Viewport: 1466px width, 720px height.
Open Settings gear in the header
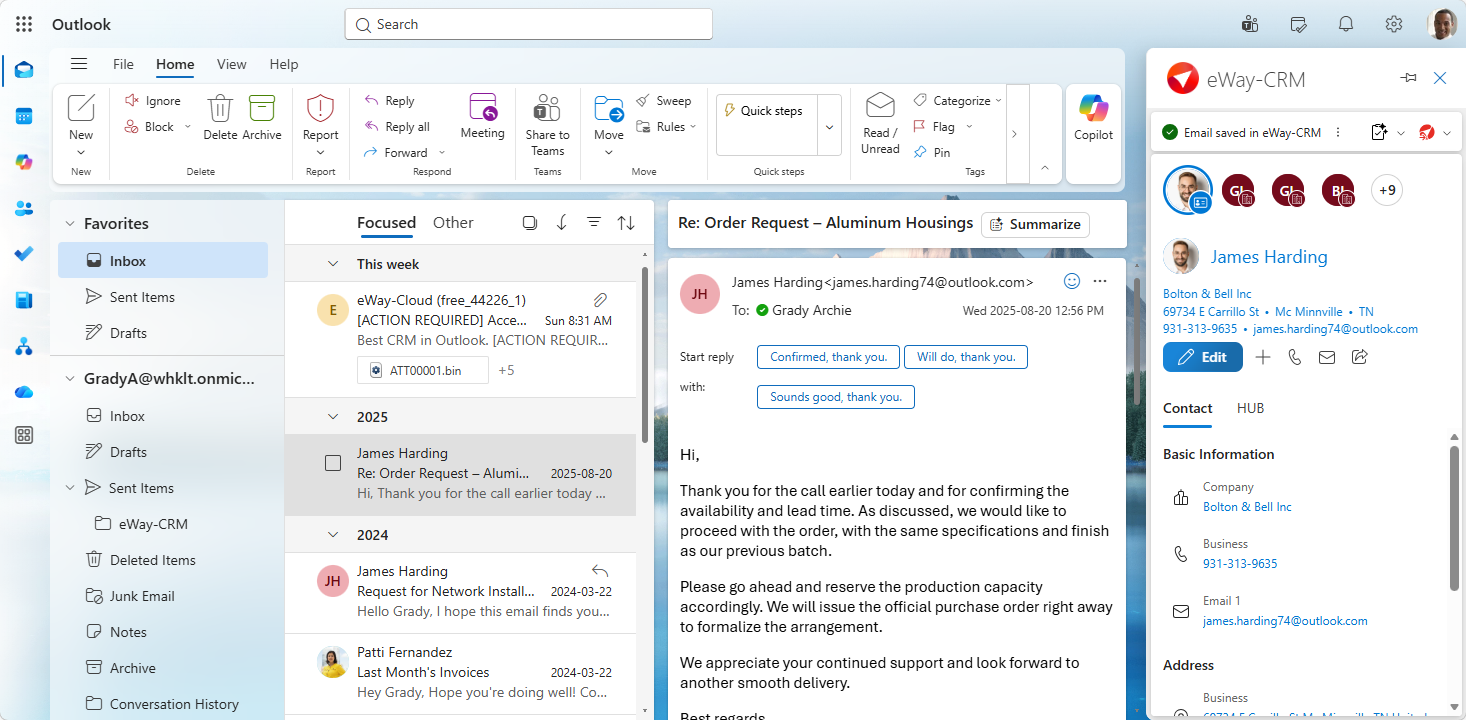1394,24
